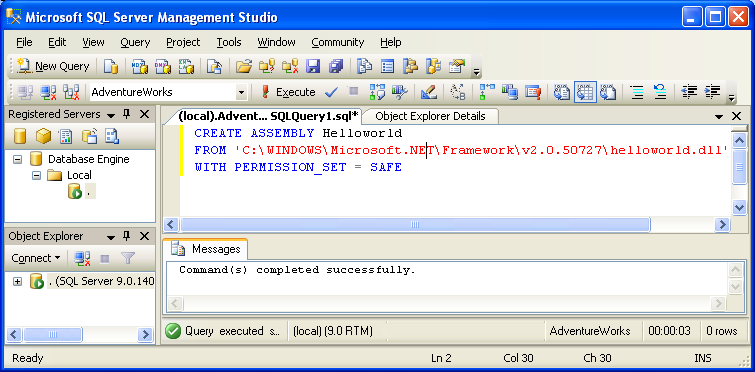The width and height of the screenshot is (755, 372).
Task: Show Integration Services in Registered Servers
Action: tap(112, 136)
